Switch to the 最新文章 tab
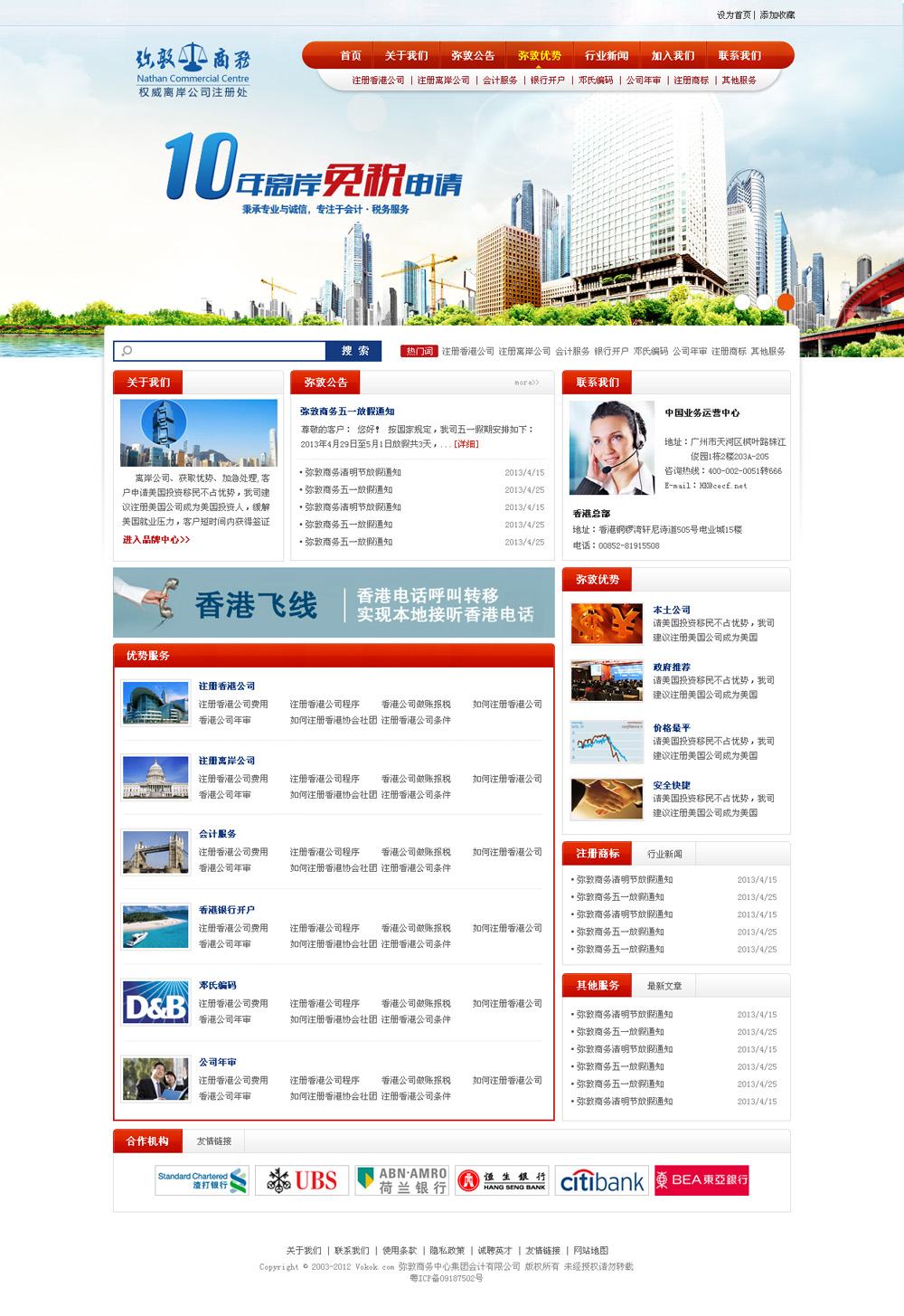This screenshot has width=904, height=1316. [665, 985]
